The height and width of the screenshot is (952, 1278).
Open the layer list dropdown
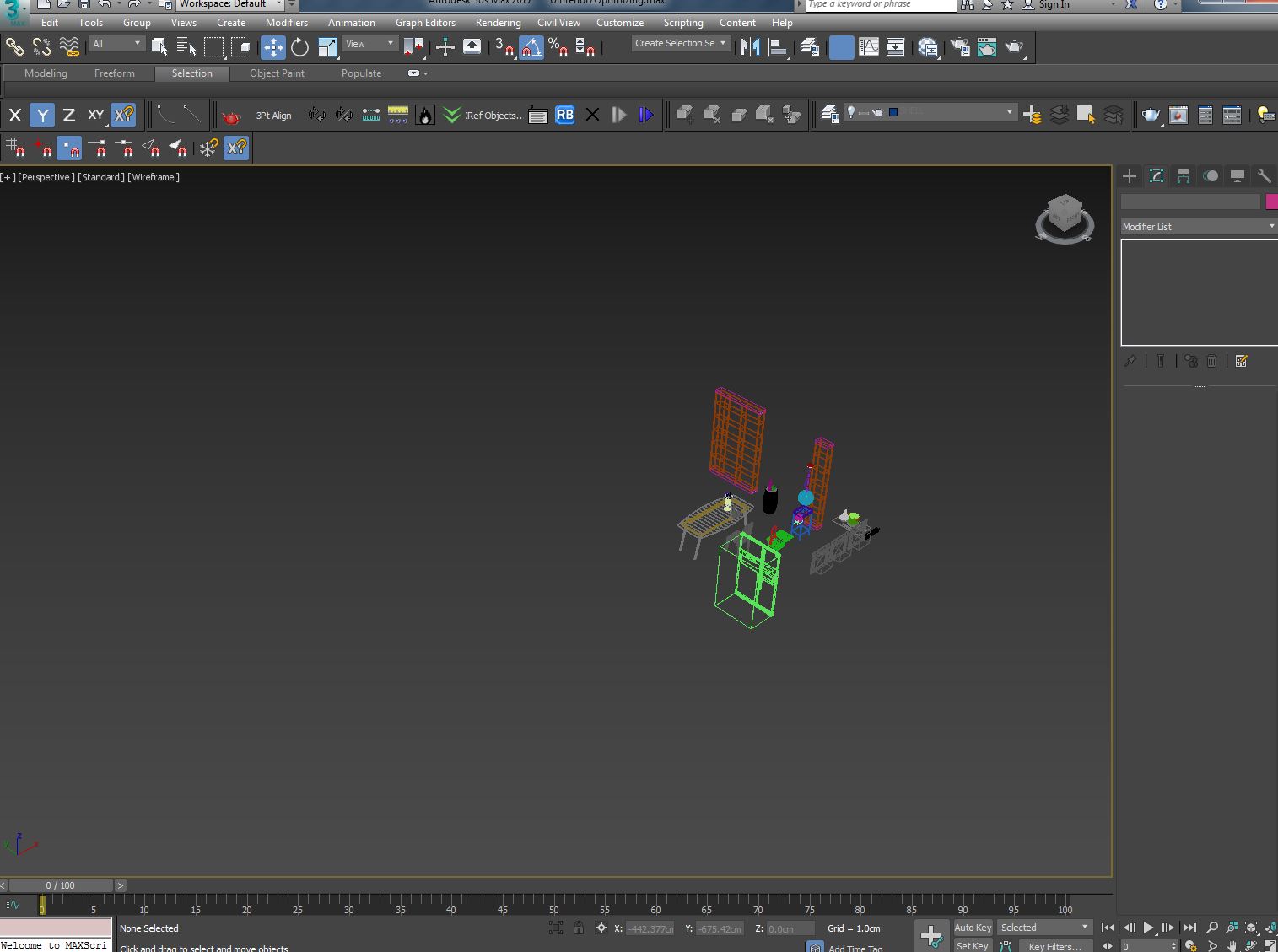pyautogui.click(x=930, y=111)
